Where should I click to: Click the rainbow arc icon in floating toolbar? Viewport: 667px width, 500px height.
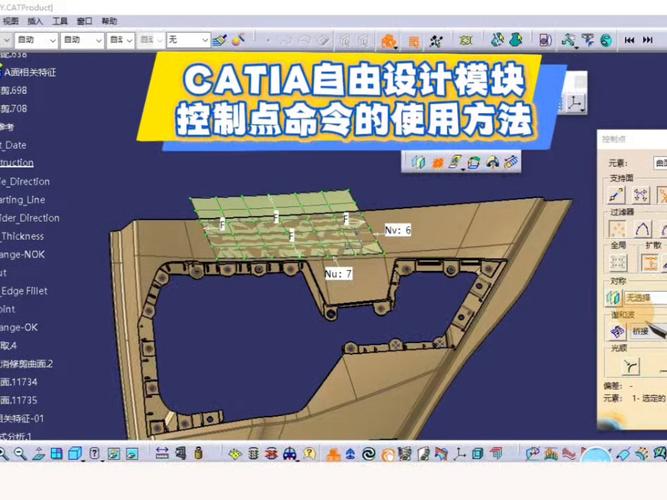point(493,162)
